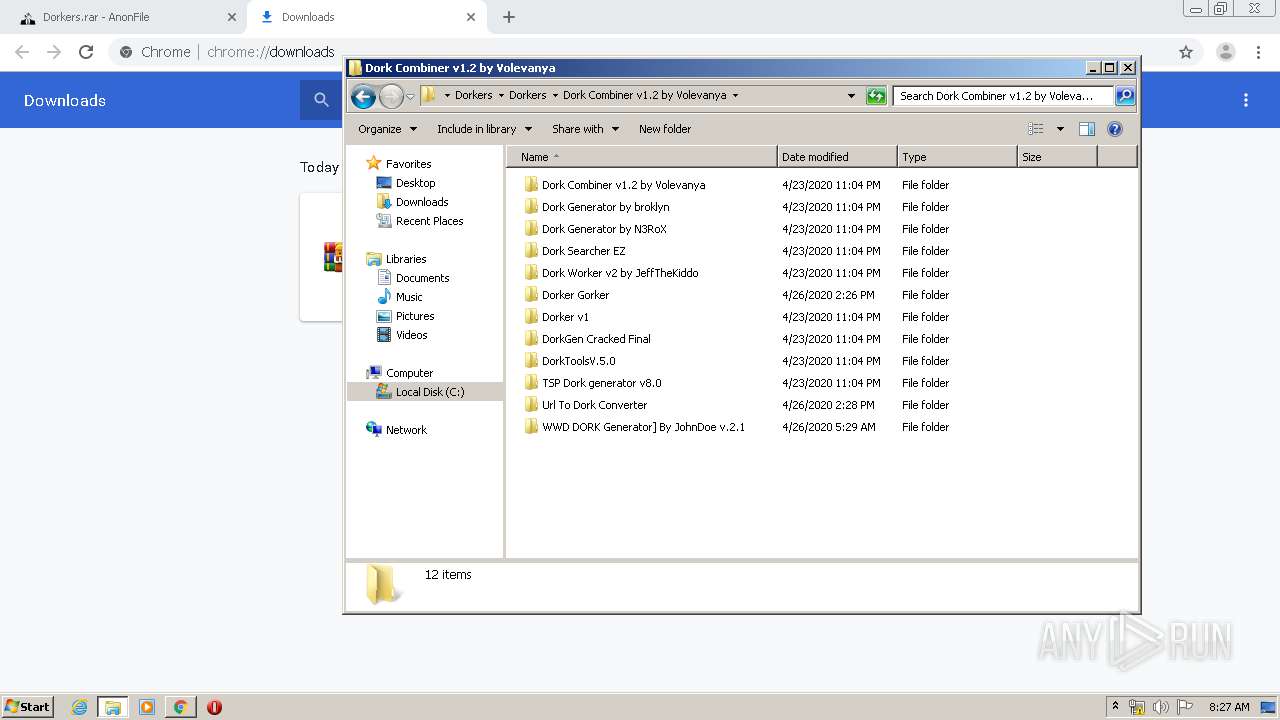Open the view options dropdown arrow
The width and height of the screenshot is (1280, 720).
pyautogui.click(x=1060, y=129)
